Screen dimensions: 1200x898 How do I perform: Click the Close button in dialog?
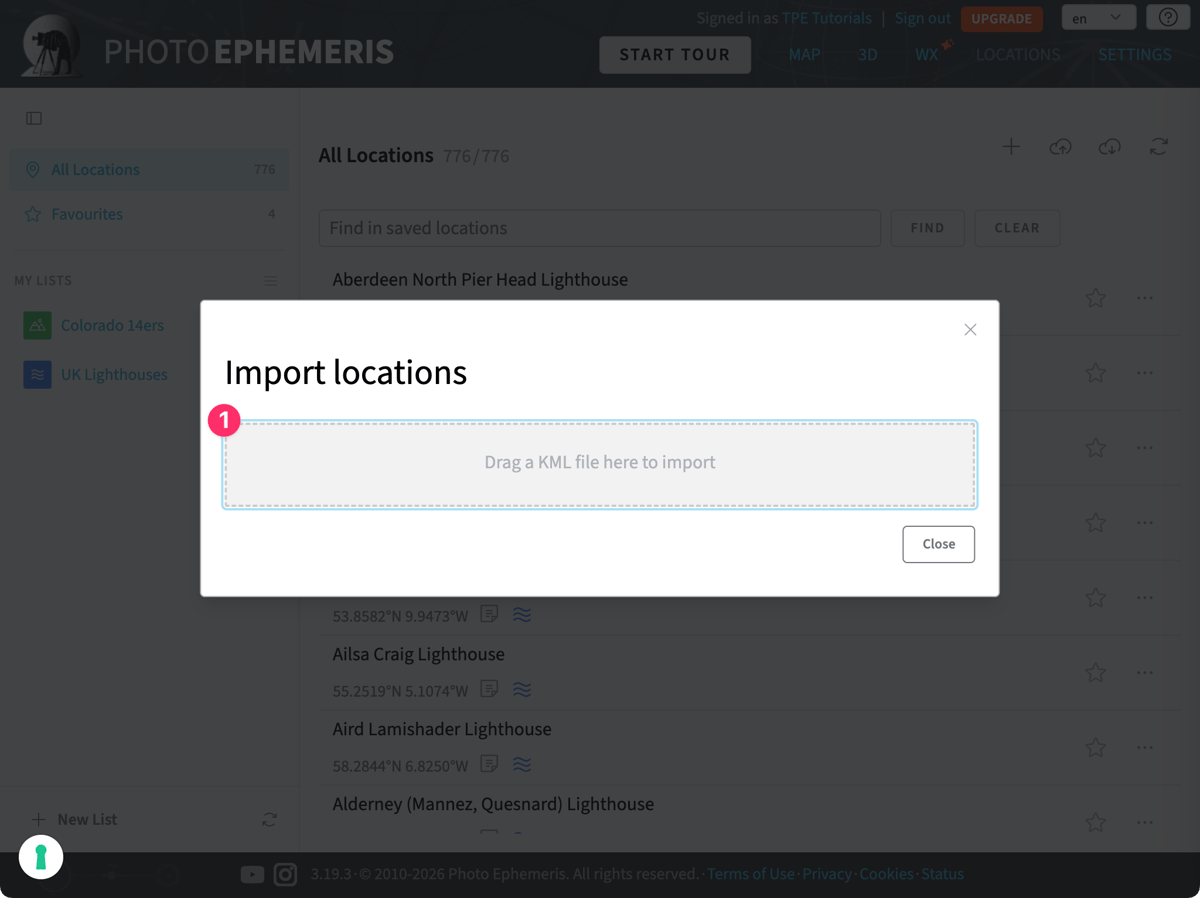tap(938, 544)
